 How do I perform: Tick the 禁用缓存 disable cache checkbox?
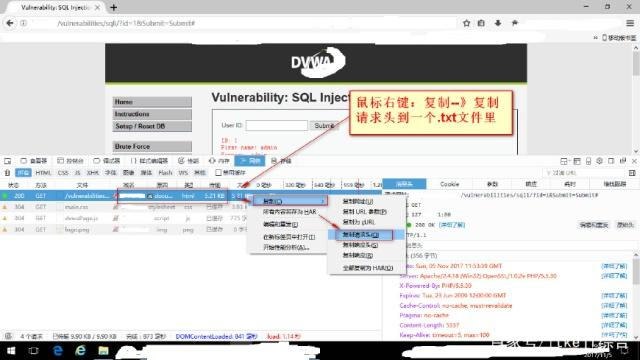pyautogui.click(x=218, y=173)
